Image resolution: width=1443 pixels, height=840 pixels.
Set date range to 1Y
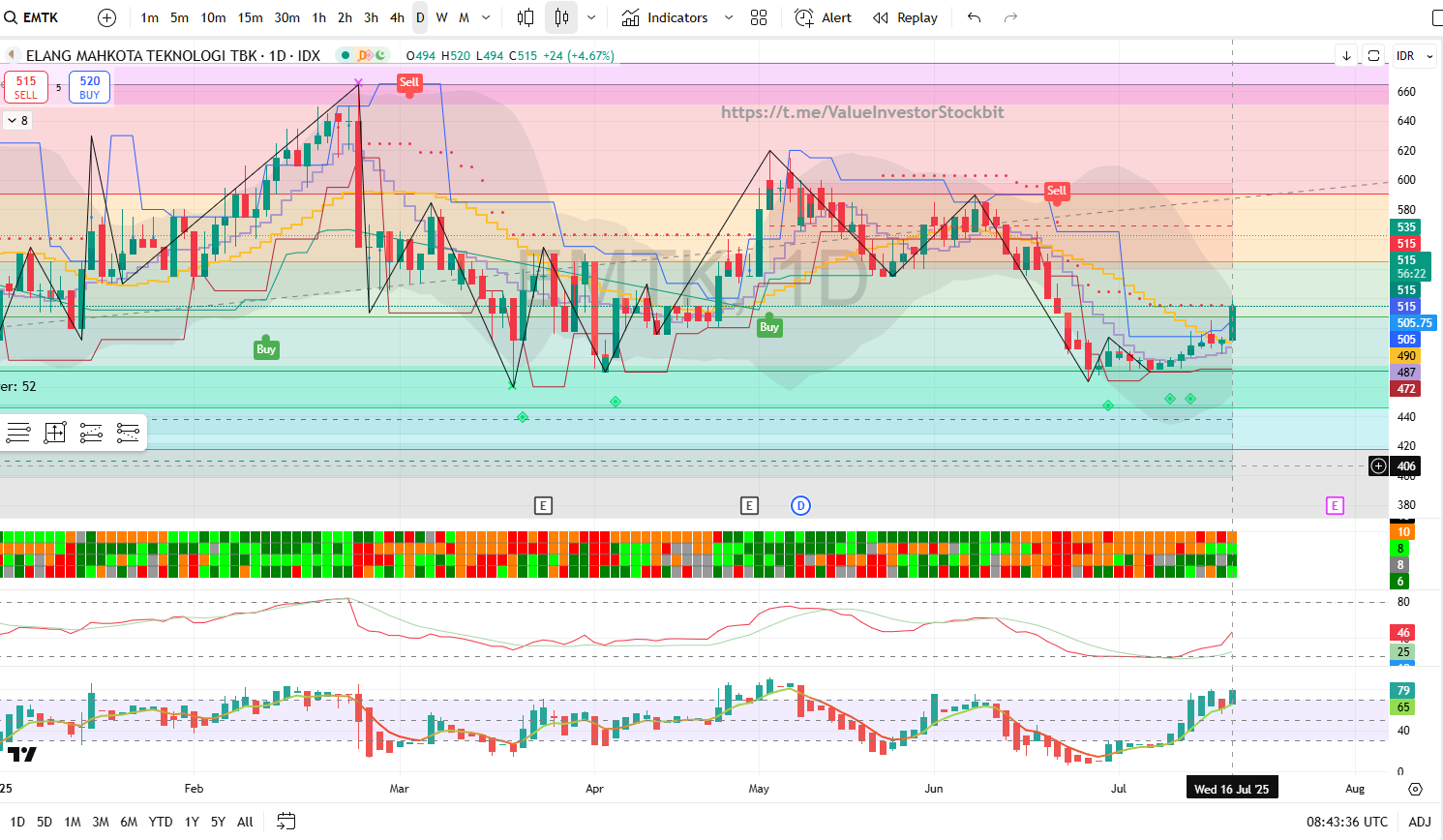(x=192, y=822)
